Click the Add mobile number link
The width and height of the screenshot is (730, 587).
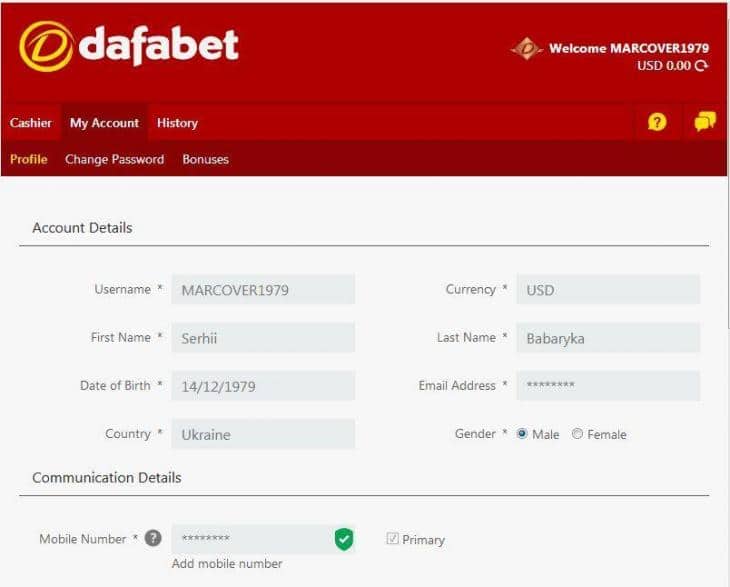point(227,564)
